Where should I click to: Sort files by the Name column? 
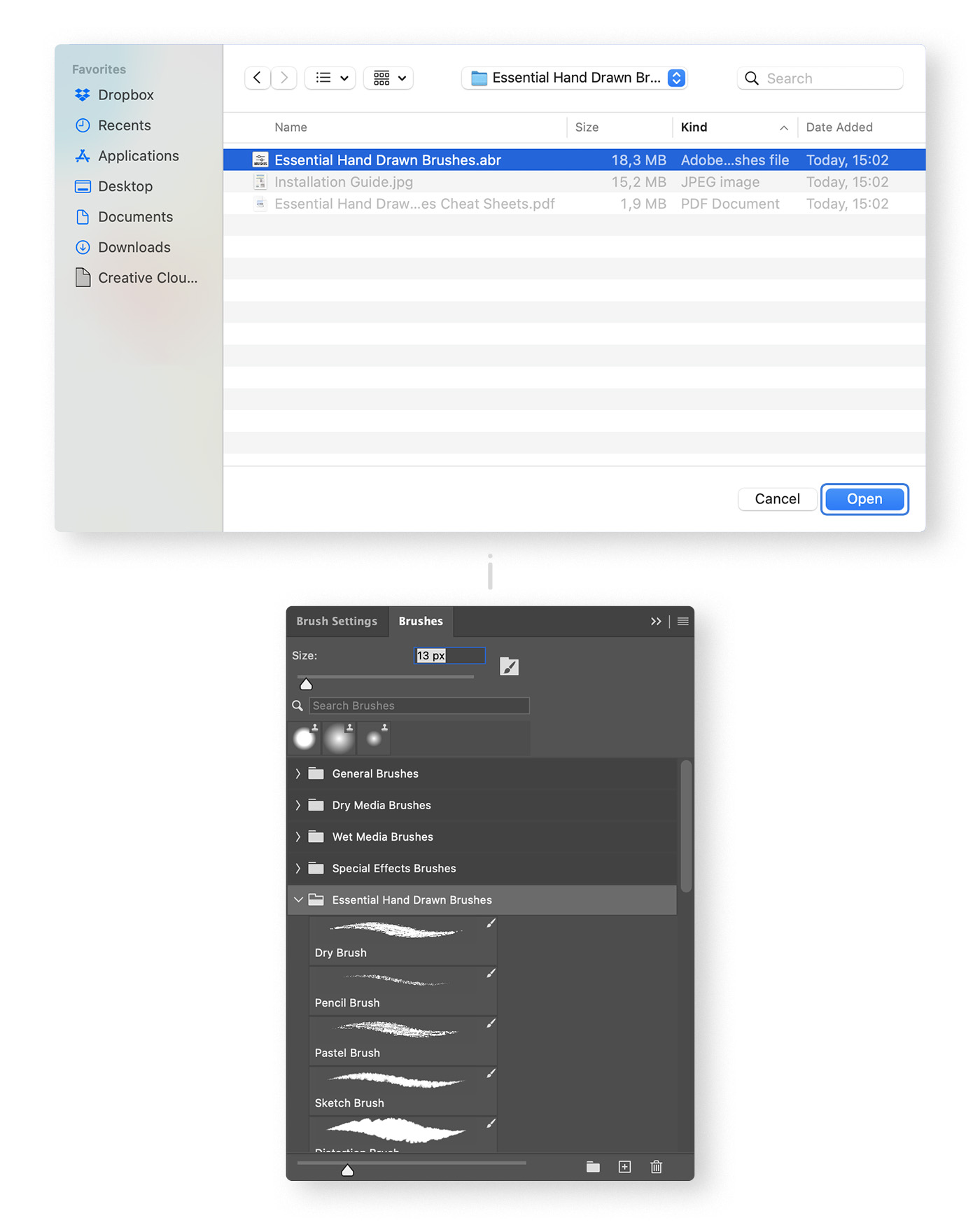(x=290, y=127)
